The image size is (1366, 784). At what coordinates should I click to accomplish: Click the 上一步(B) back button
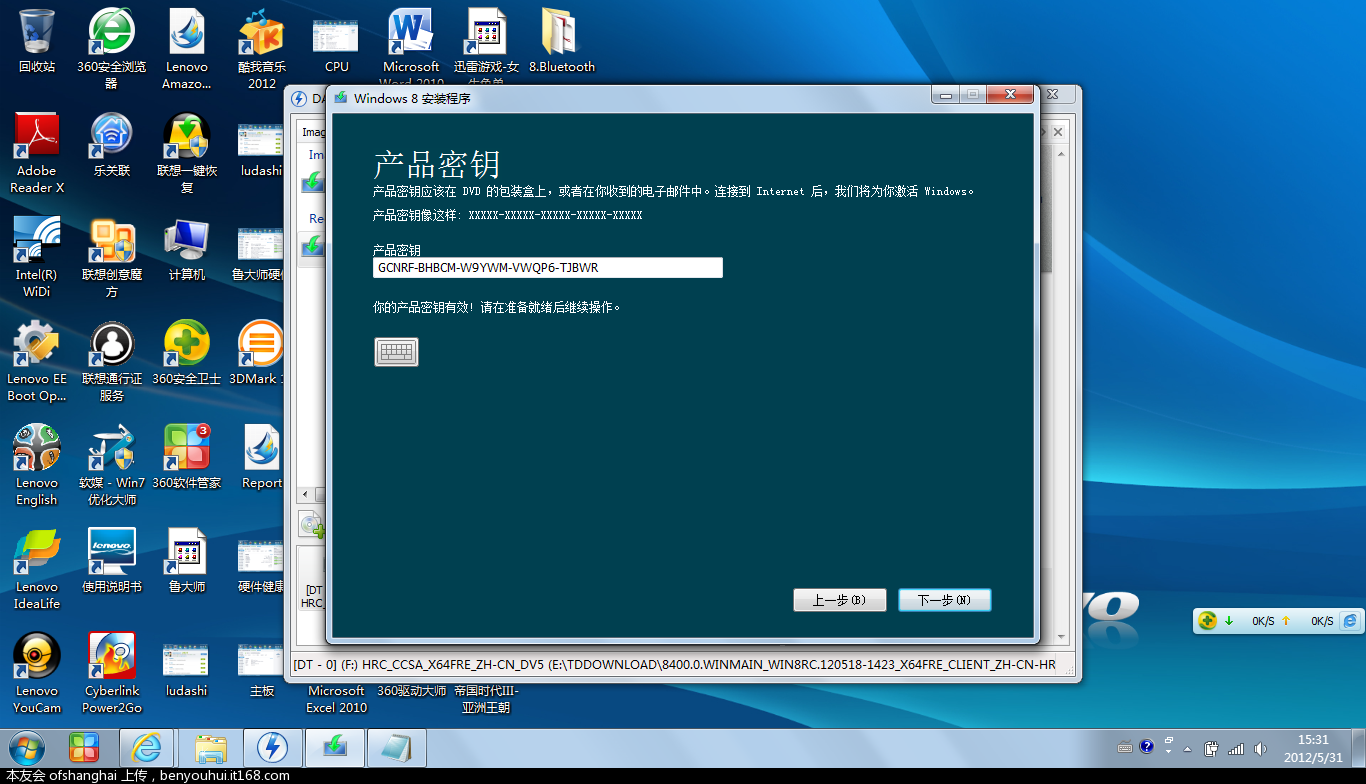coord(840,600)
